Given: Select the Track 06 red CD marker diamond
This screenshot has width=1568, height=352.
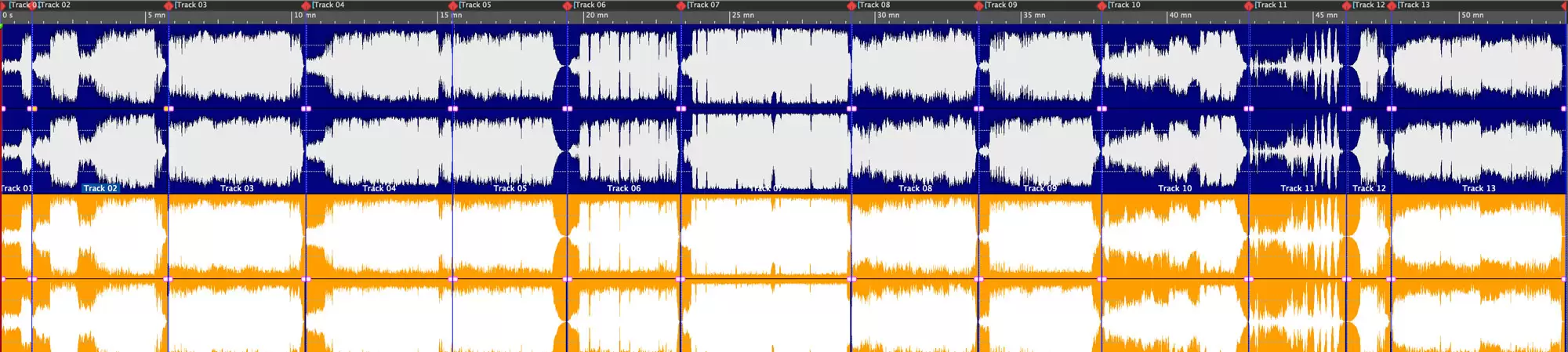Looking at the screenshot, I should [x=567, y=5].
